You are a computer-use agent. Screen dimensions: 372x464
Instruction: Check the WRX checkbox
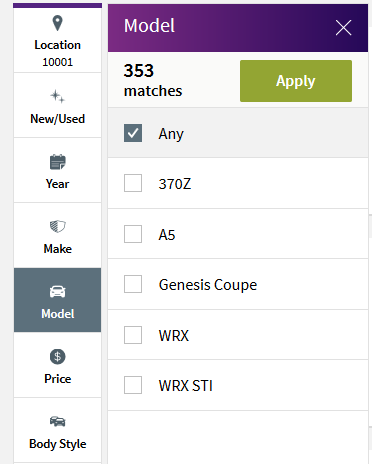133,335
